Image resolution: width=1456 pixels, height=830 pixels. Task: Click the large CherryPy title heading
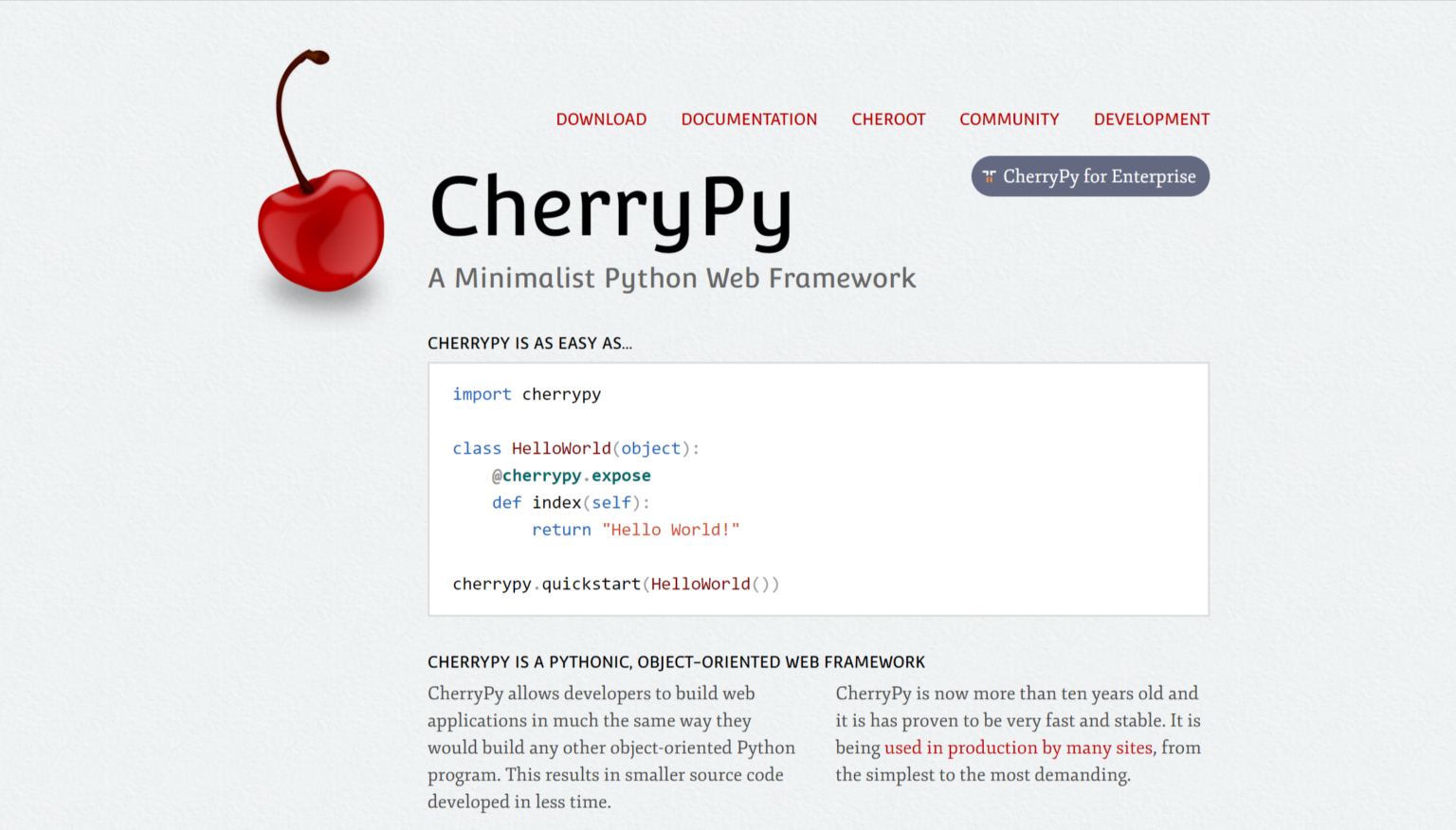(x=610, y=208)
